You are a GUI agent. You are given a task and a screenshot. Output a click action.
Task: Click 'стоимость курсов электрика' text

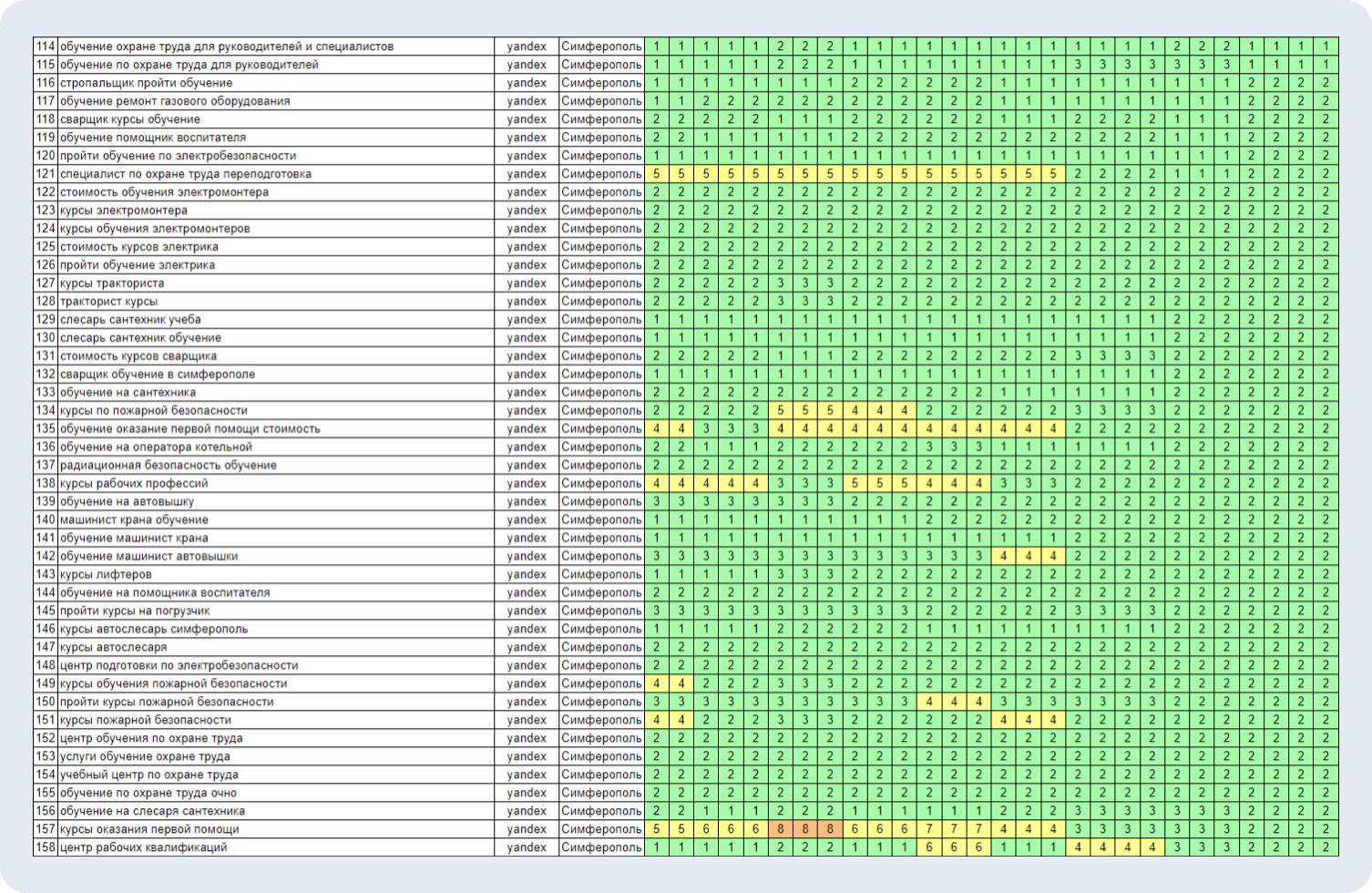coord(139,247)
